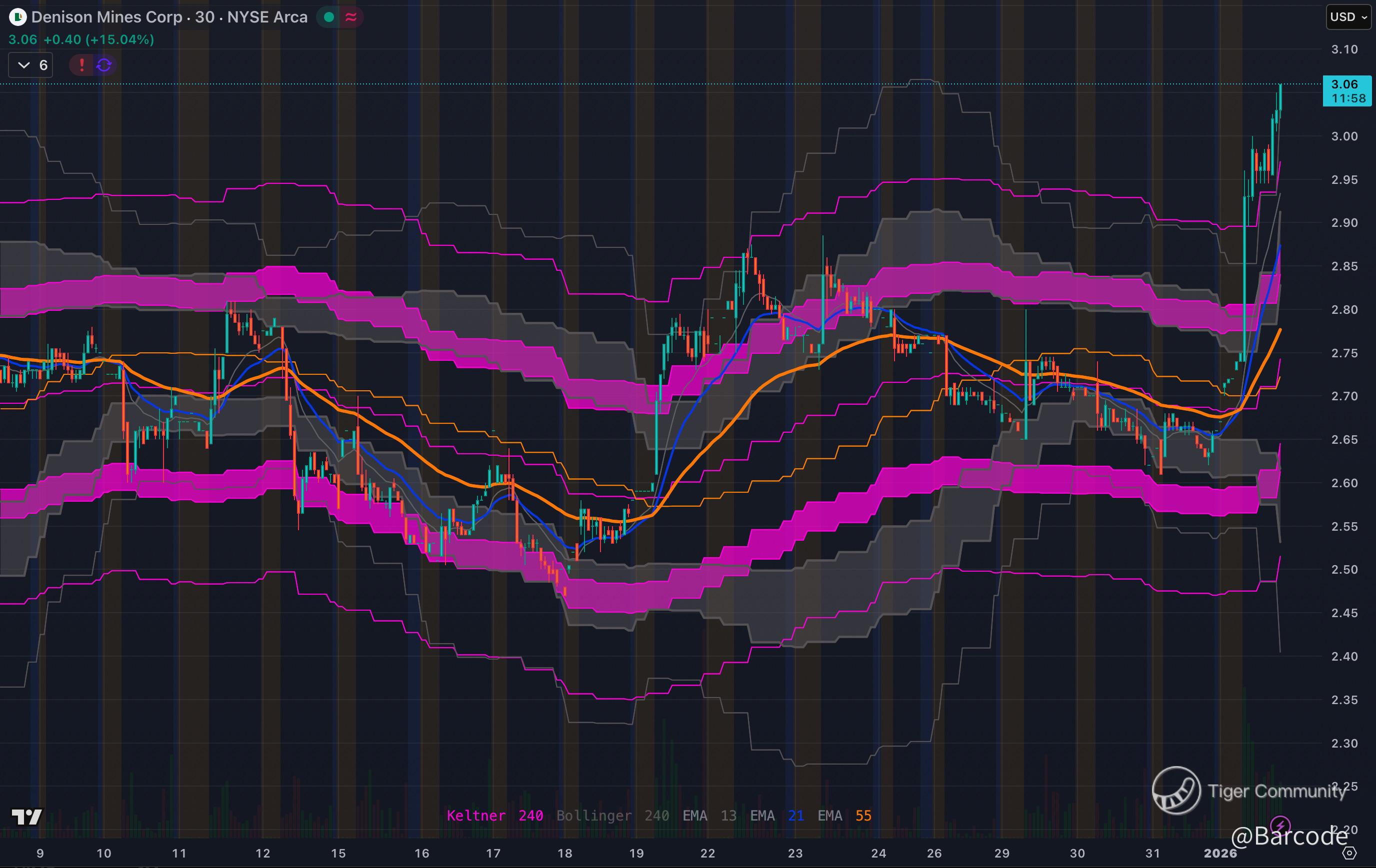This screenshot has height=868, width=1376.
Task: Open the USD currency dropdown
Action: click(x=1348, y=17)
